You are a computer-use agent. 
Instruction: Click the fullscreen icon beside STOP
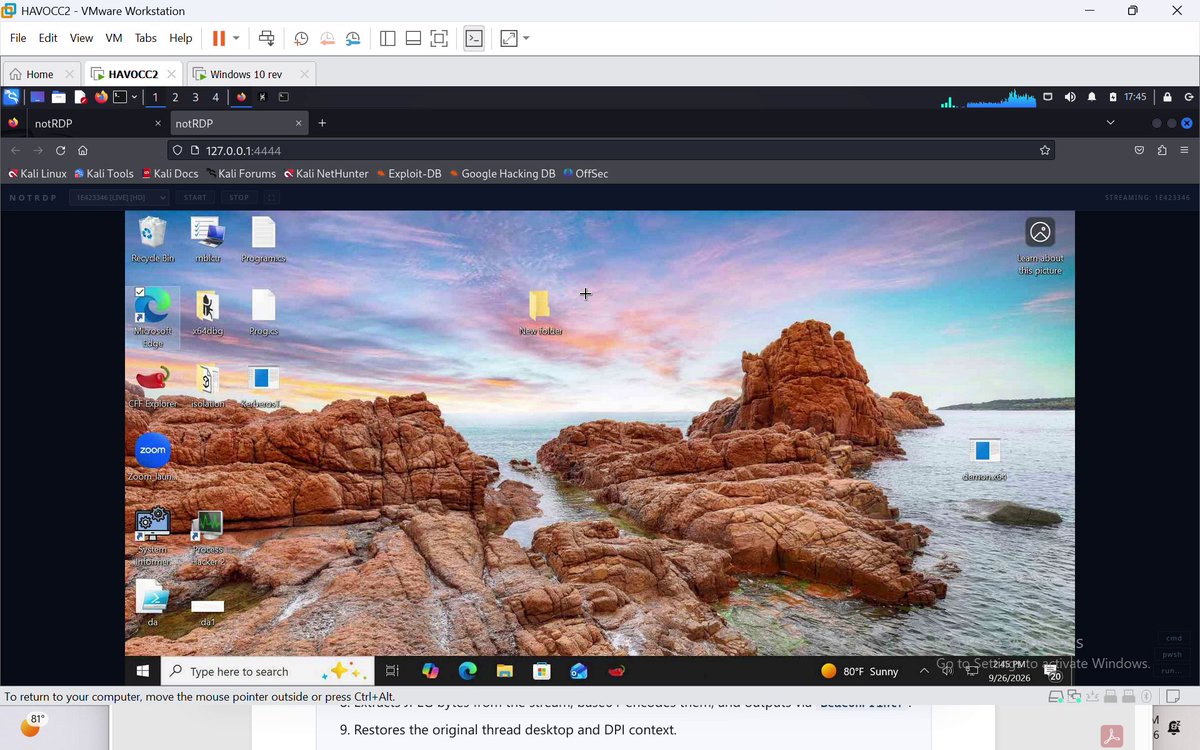272,197
